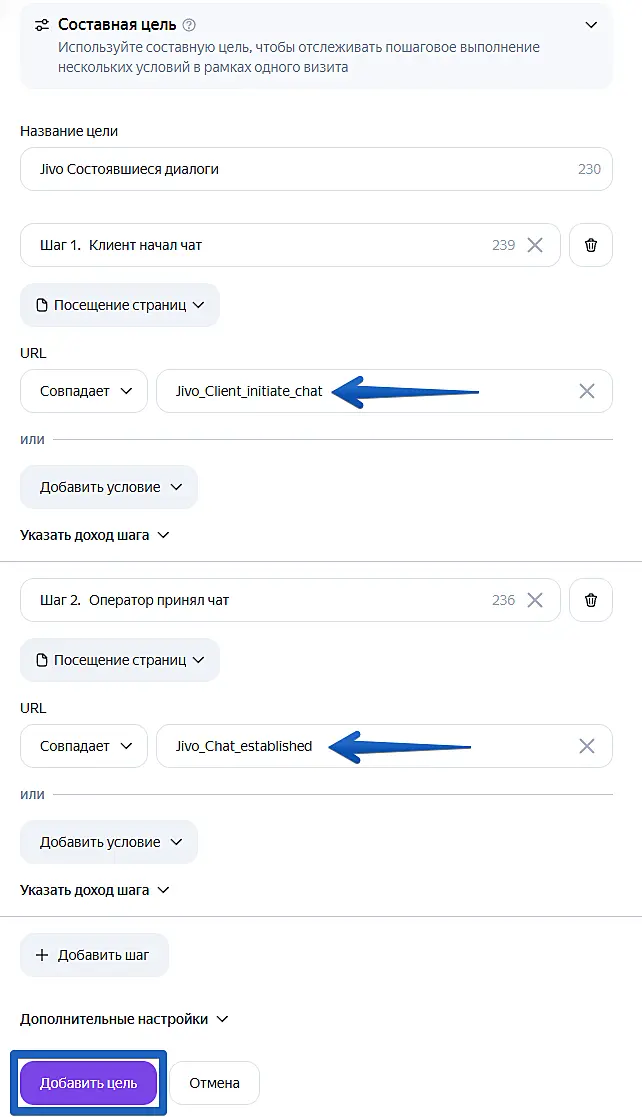Click the Добавить шаг button
The width and height of the screenshot is (642, 1119).
click(x=94, y=955)
